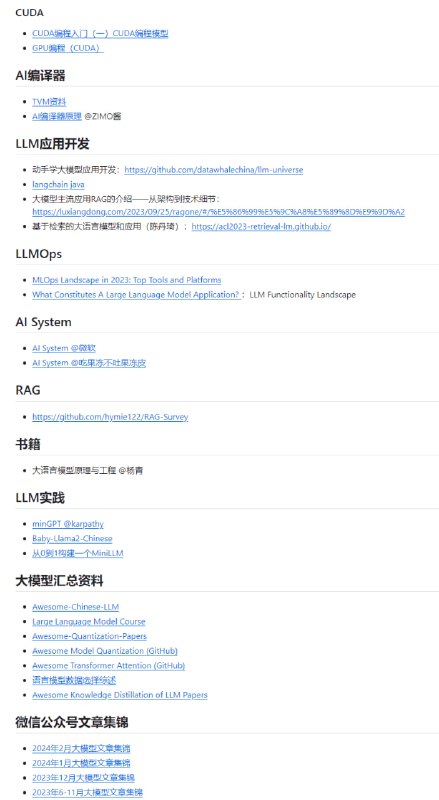This screenshot has height=800, width=439.
Task: Click the LLM实践 heading
Action: (x=40, y=498)
